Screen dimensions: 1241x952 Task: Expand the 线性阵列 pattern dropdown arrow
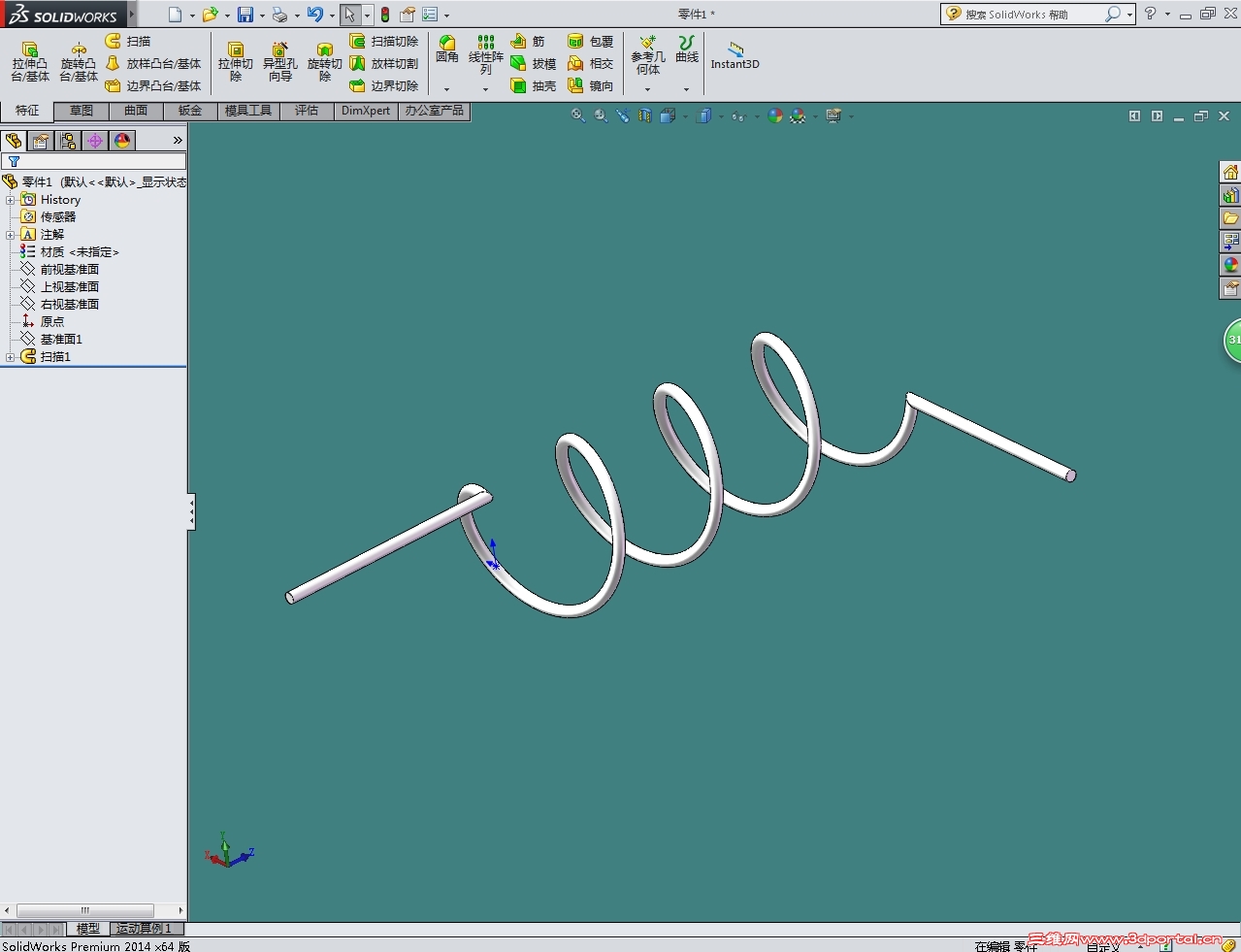coord(486,89)
